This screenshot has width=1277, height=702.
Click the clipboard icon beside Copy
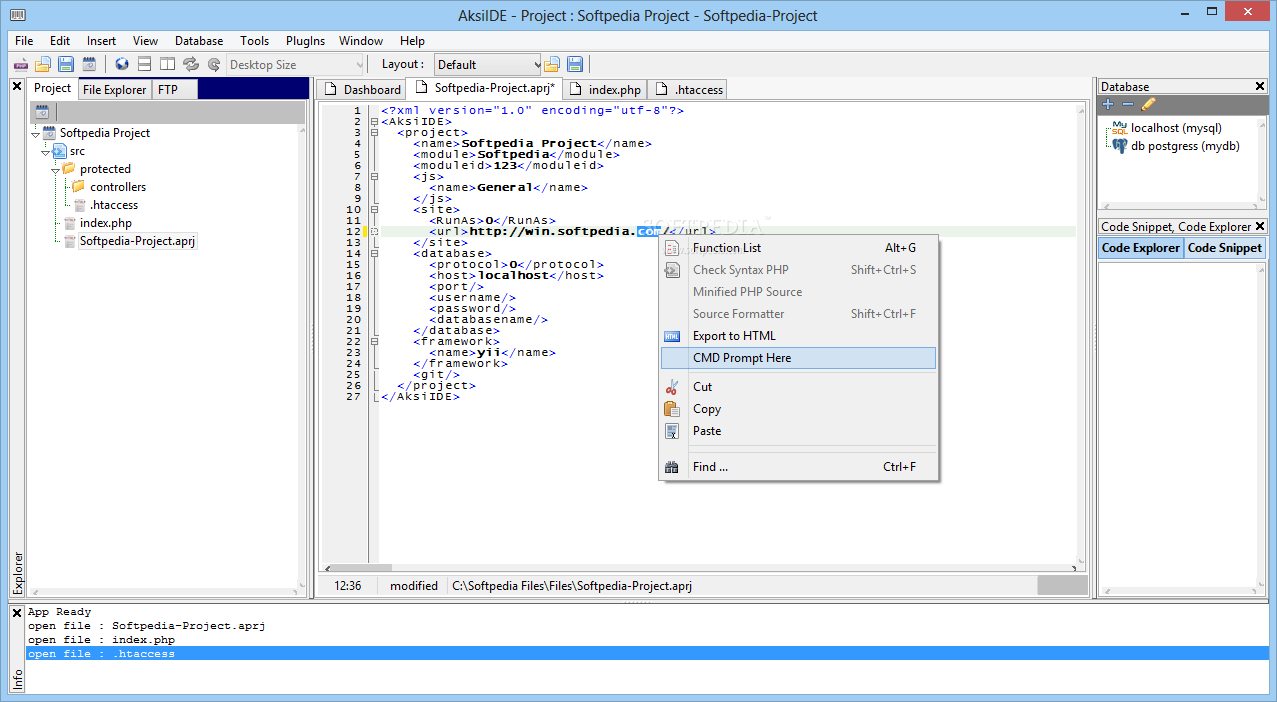click(x=673, y=409)
